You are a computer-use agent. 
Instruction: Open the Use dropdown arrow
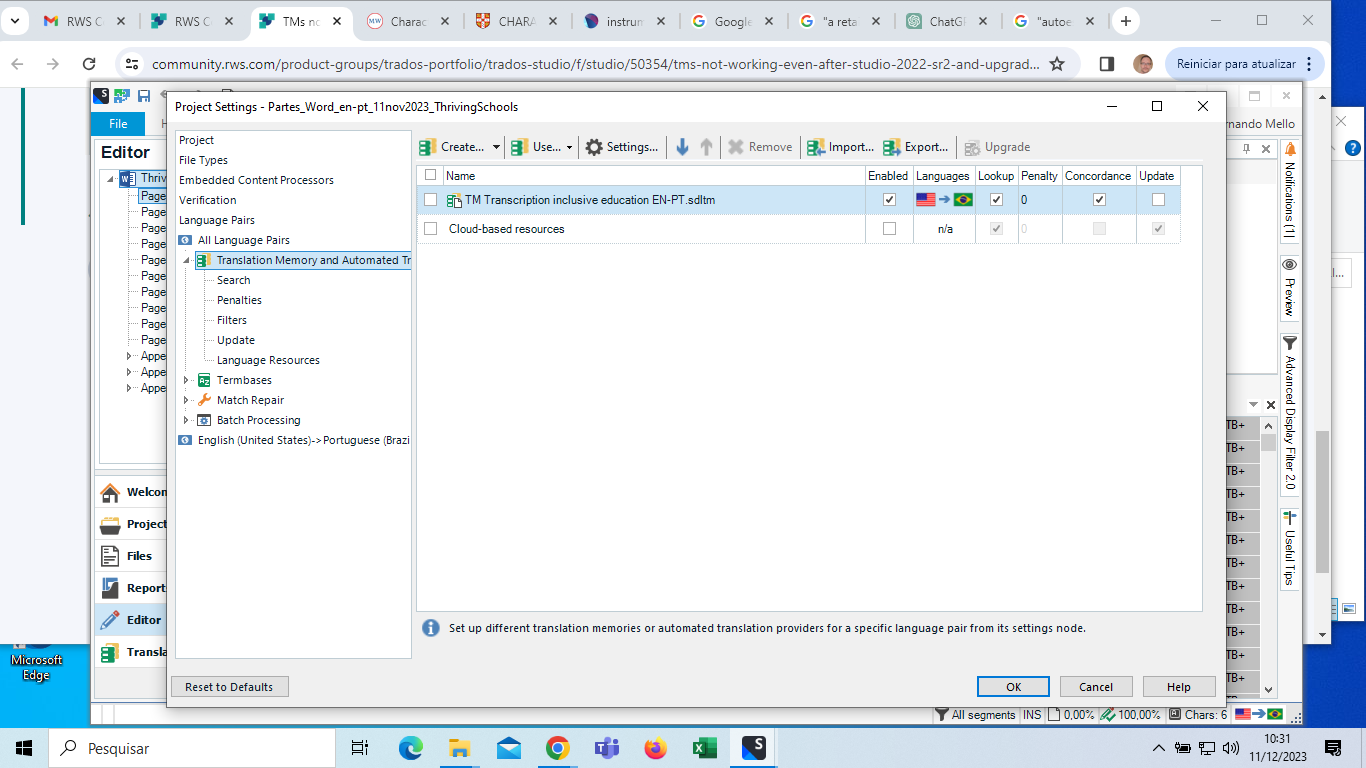click(x=570, y=147)
